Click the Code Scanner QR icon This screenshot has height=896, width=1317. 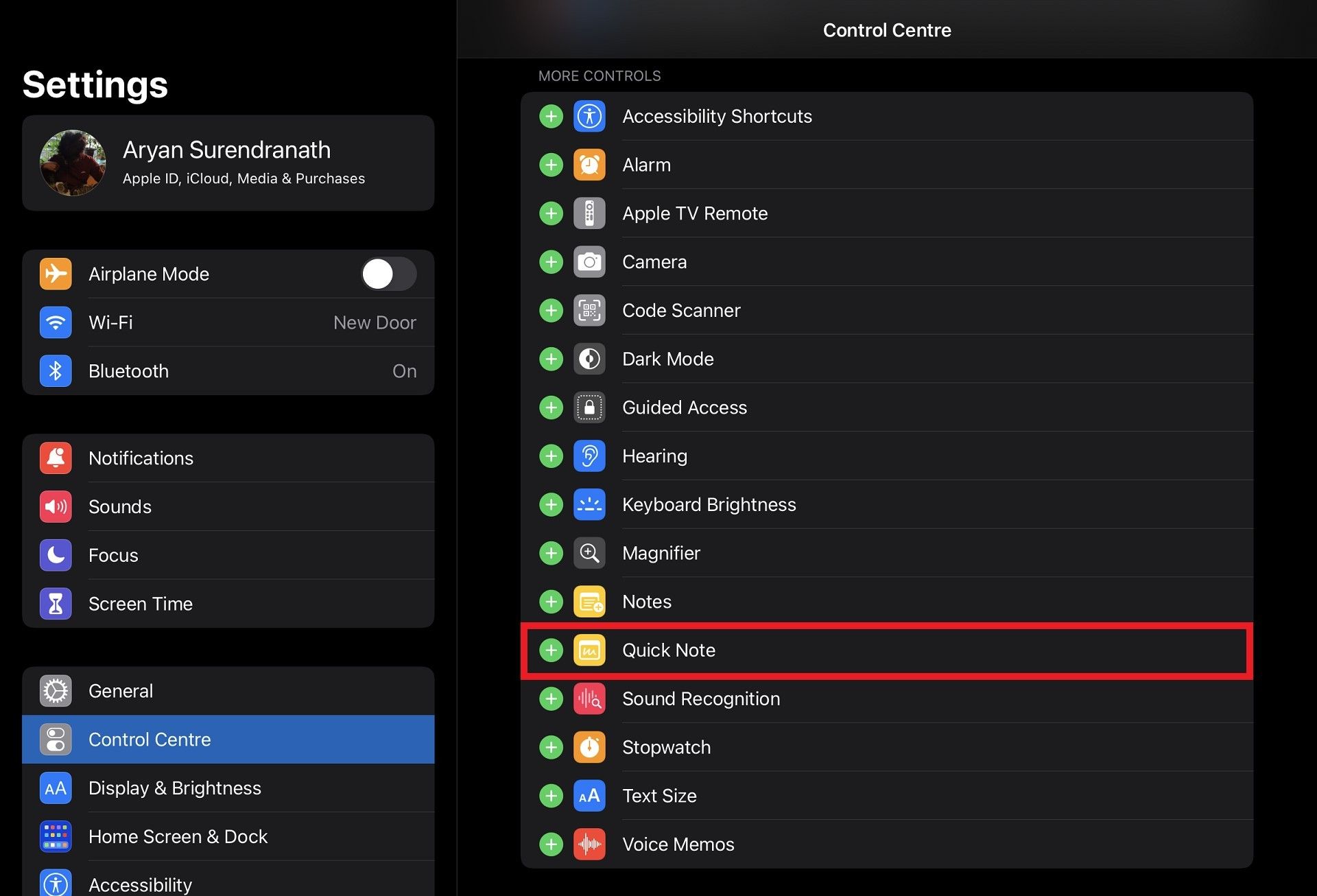point(589,311)
